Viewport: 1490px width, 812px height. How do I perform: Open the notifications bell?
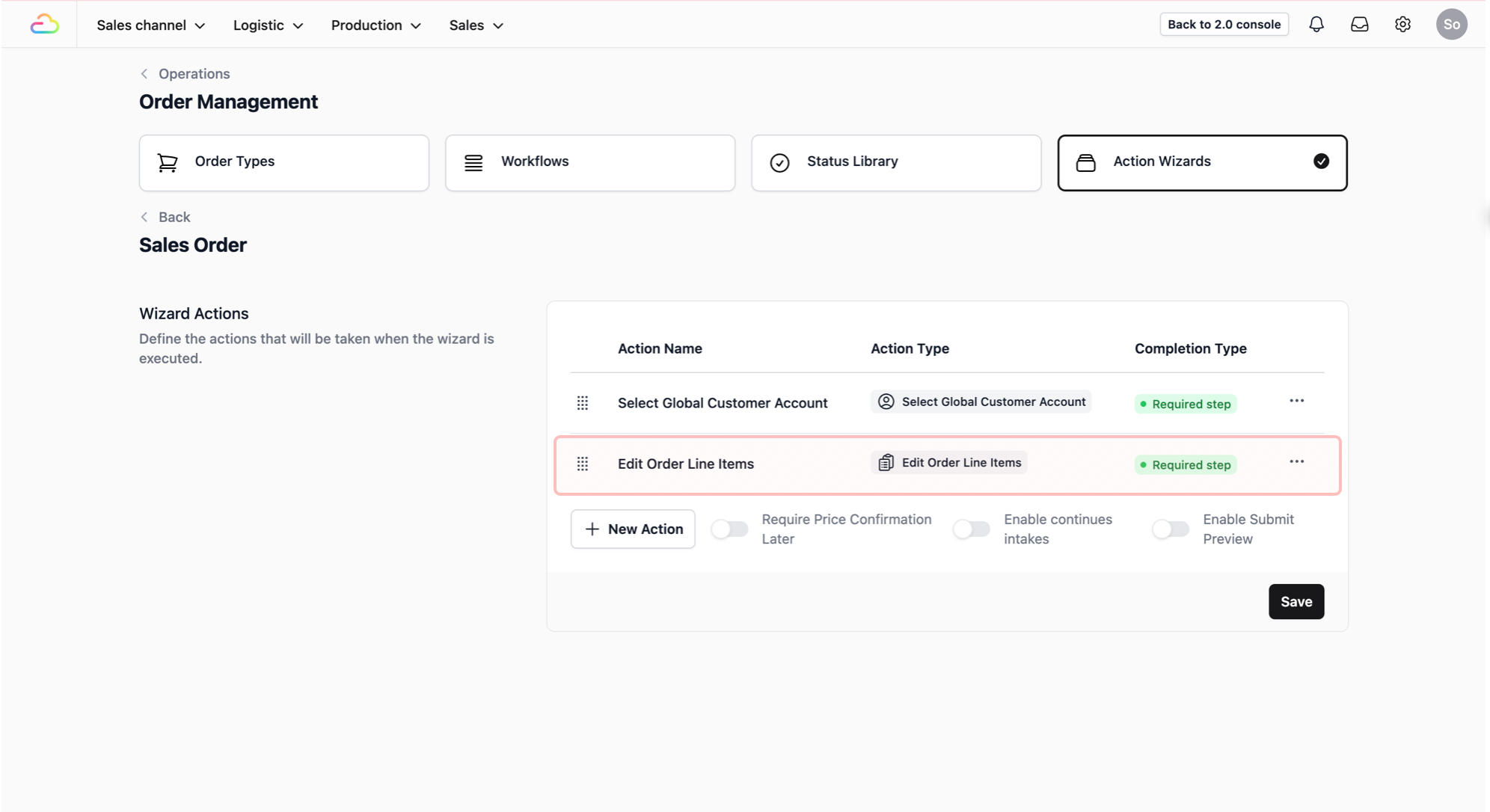(x=1316, y=25)
